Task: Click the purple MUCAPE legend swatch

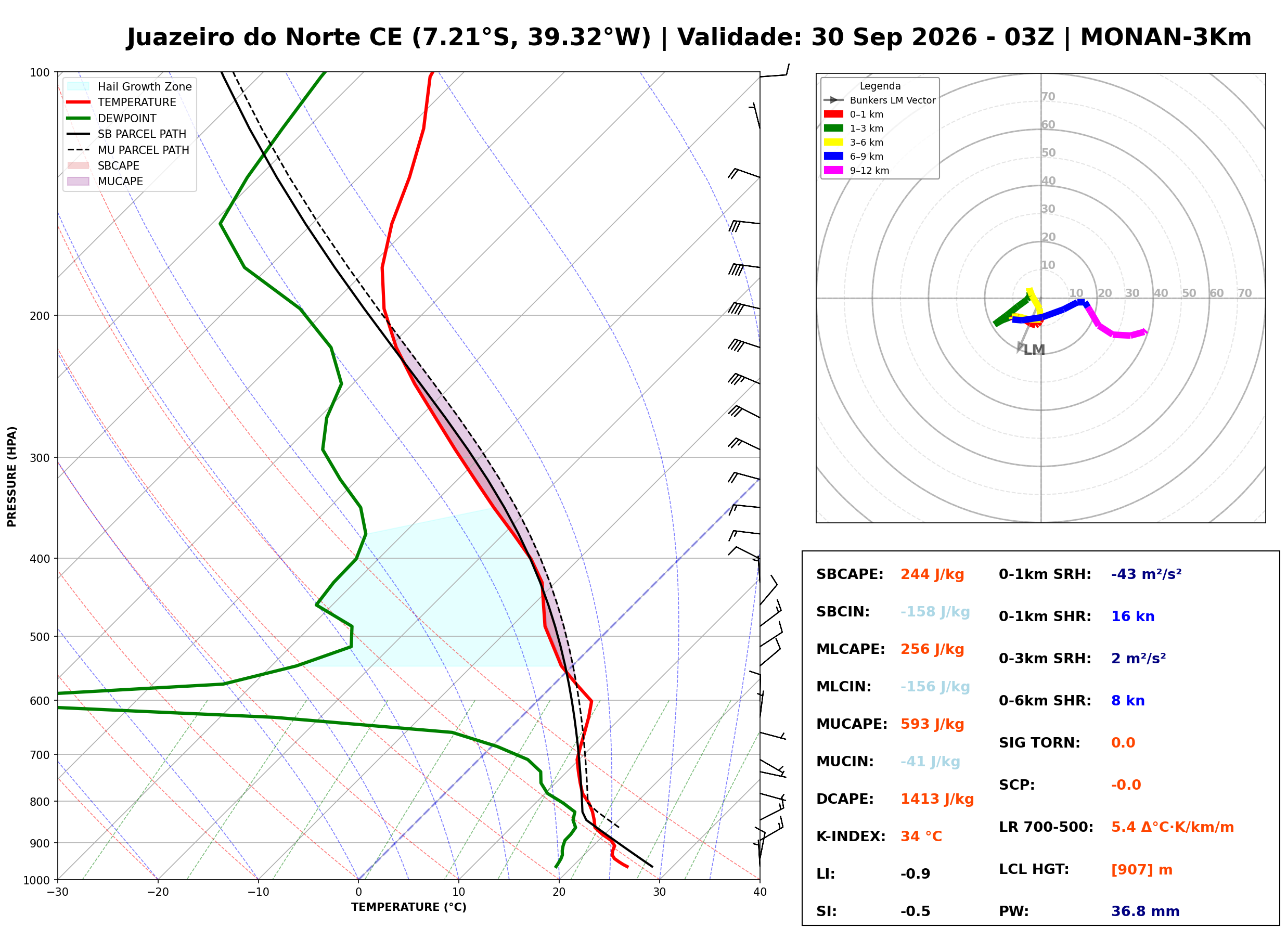Action: coord(79,181)
